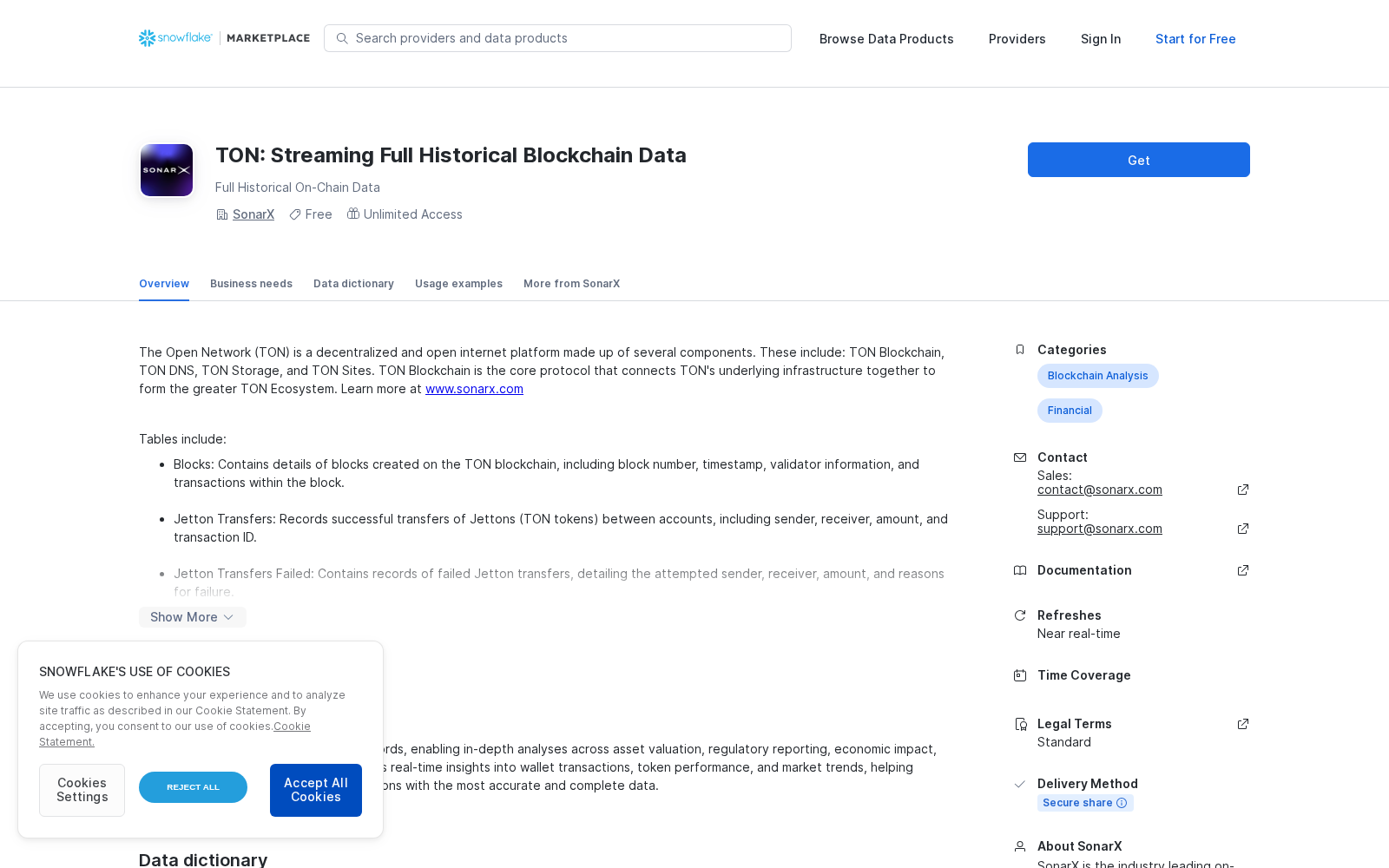Select the Financial category chip
1389x868 pixels.
pos(1070,411)
